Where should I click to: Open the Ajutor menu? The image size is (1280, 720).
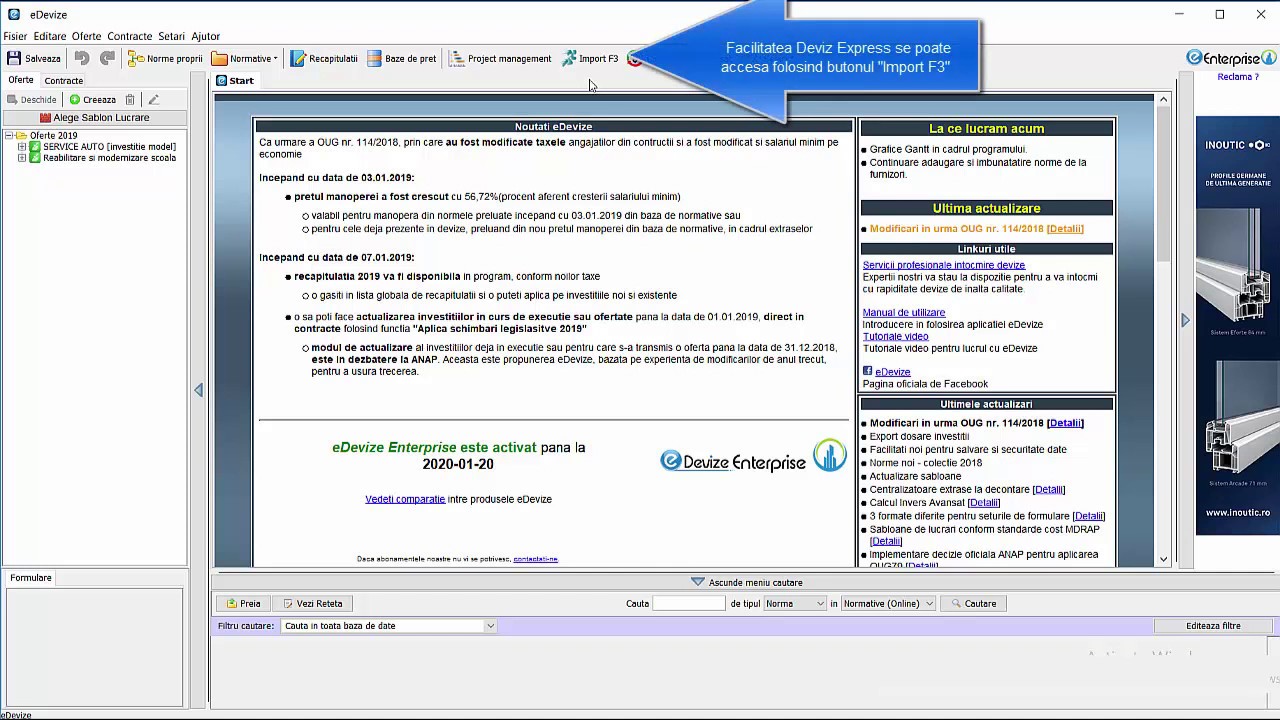tap(205, 36)
